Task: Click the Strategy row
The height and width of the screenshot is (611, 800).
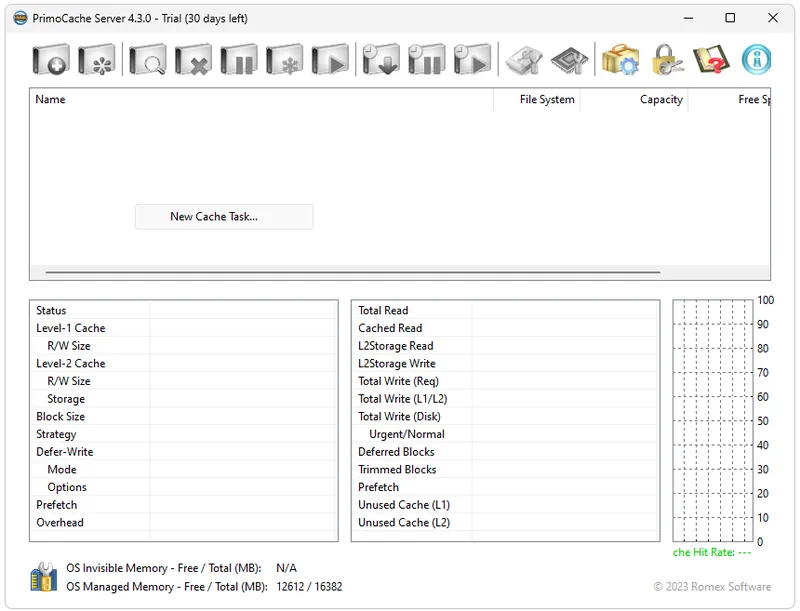Action: [x=184, y=435]
